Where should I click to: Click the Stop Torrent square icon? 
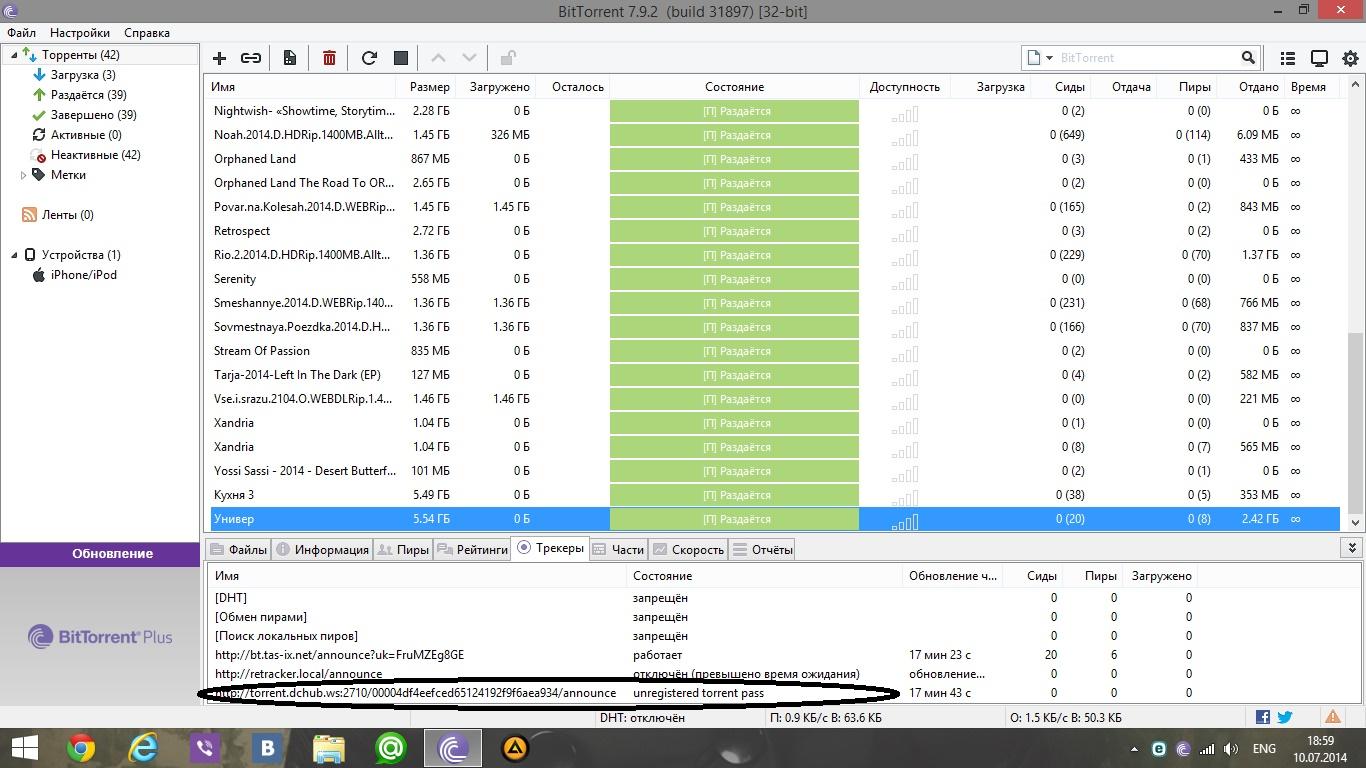point(401,58)
